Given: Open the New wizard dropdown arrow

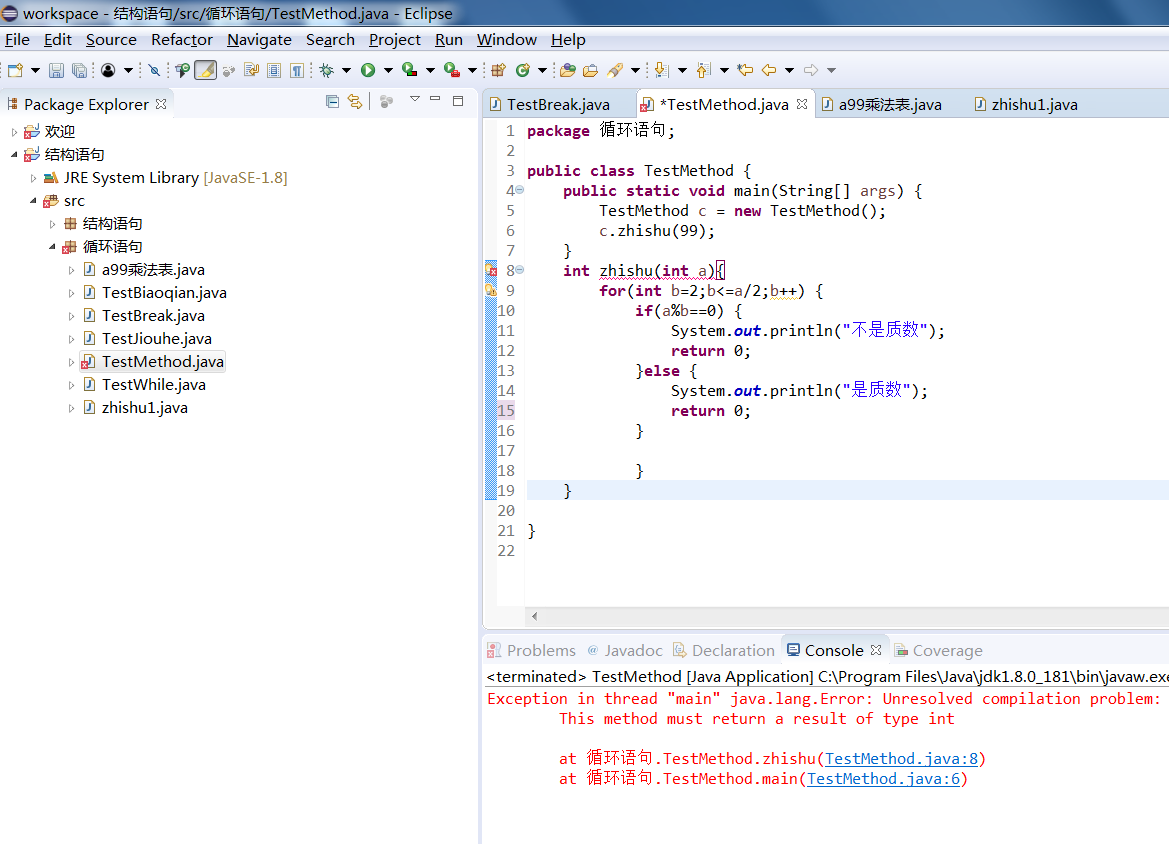Looking at the screenshot, I should click(35, 70).
